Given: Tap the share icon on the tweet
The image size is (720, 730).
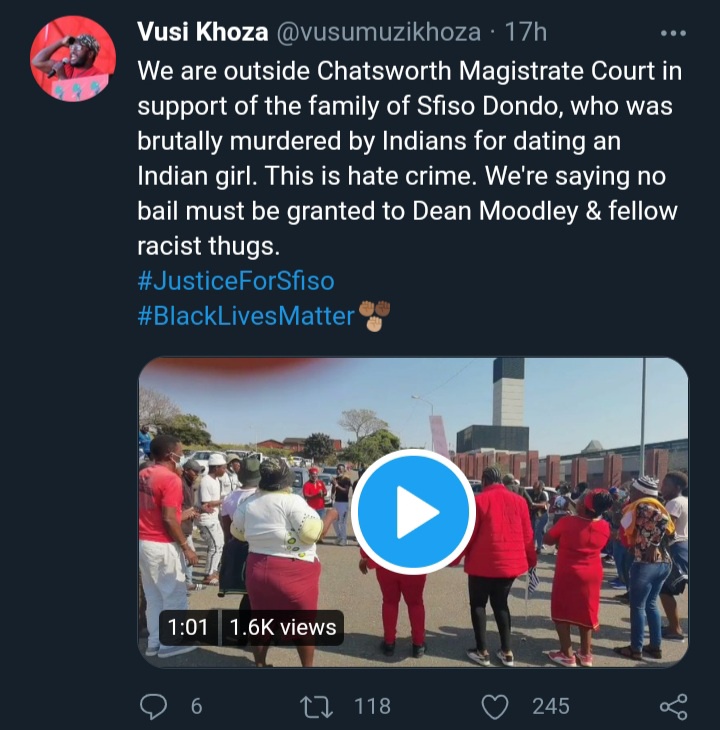Looking at the screenshot, I should [x=673, y=706].
